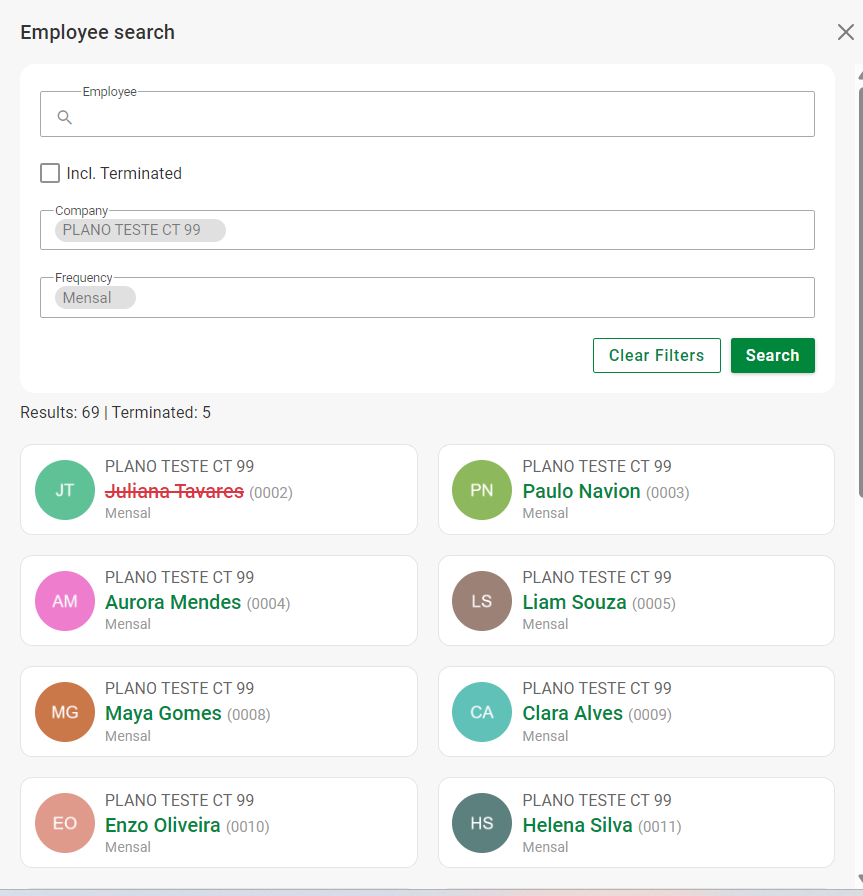Image resolution: width=863 pixels, height=896 pixels.
Task: Click the brown LS avatar circle
Action: 482,601
